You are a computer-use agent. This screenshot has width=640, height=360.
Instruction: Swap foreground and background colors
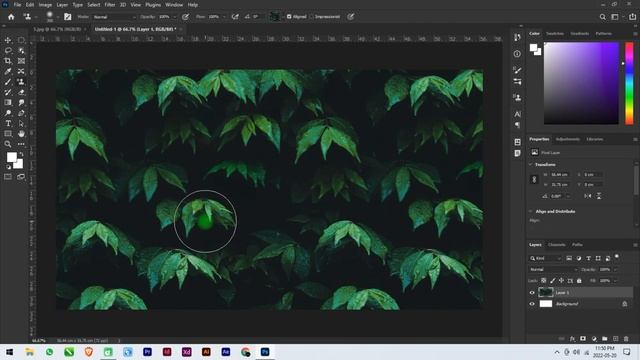pos(21,155)
